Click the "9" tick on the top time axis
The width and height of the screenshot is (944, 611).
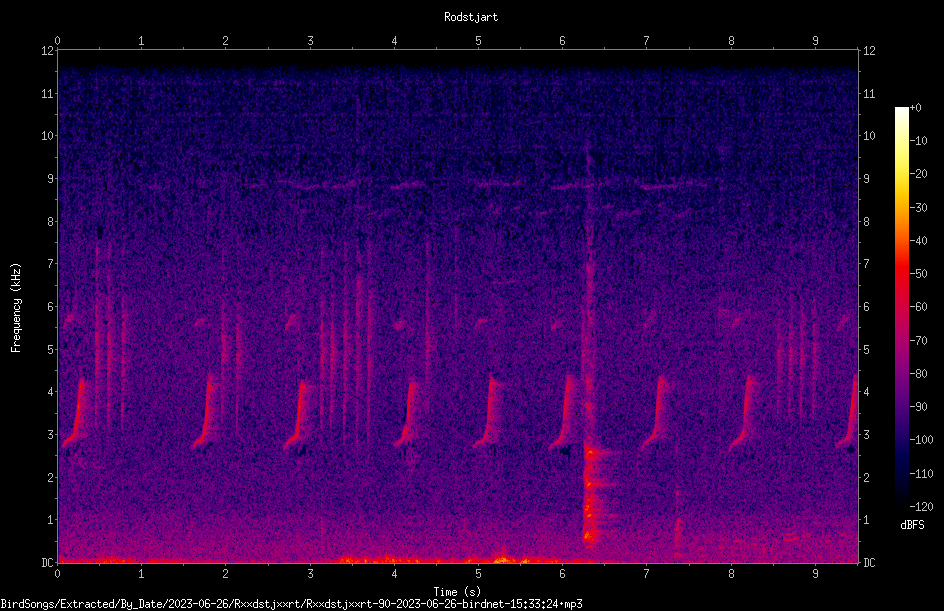[x=815, y=41]
